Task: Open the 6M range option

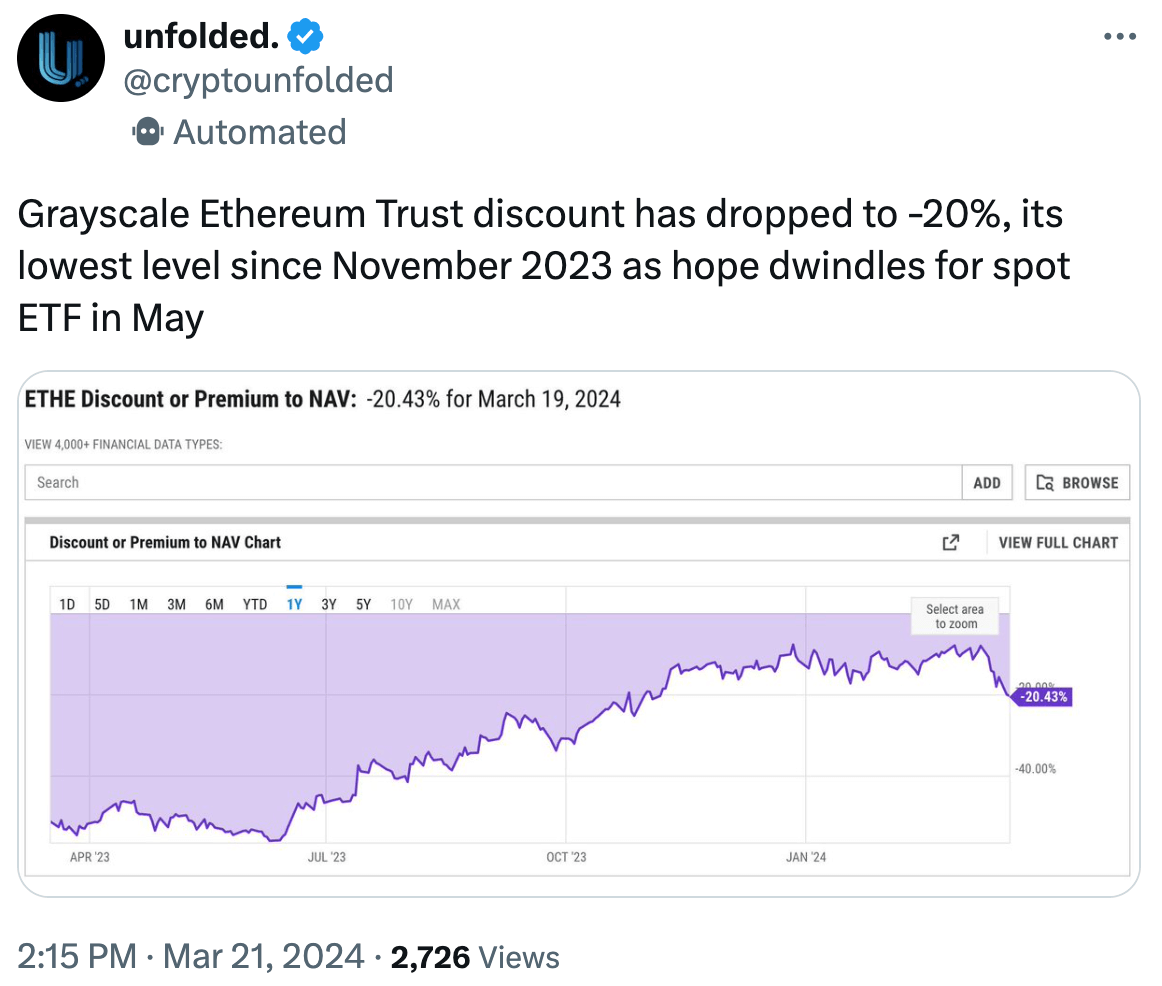Action: pyautogui.click(x=214, y=603)
